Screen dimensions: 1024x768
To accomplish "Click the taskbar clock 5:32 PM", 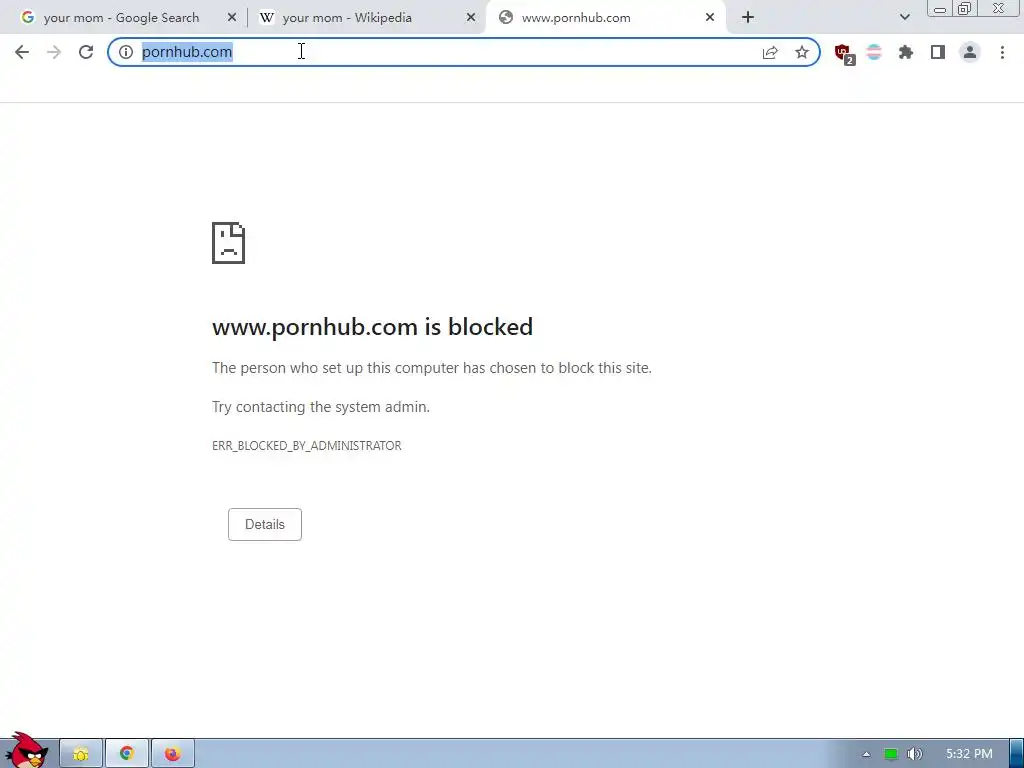I will tap(969, 754).
